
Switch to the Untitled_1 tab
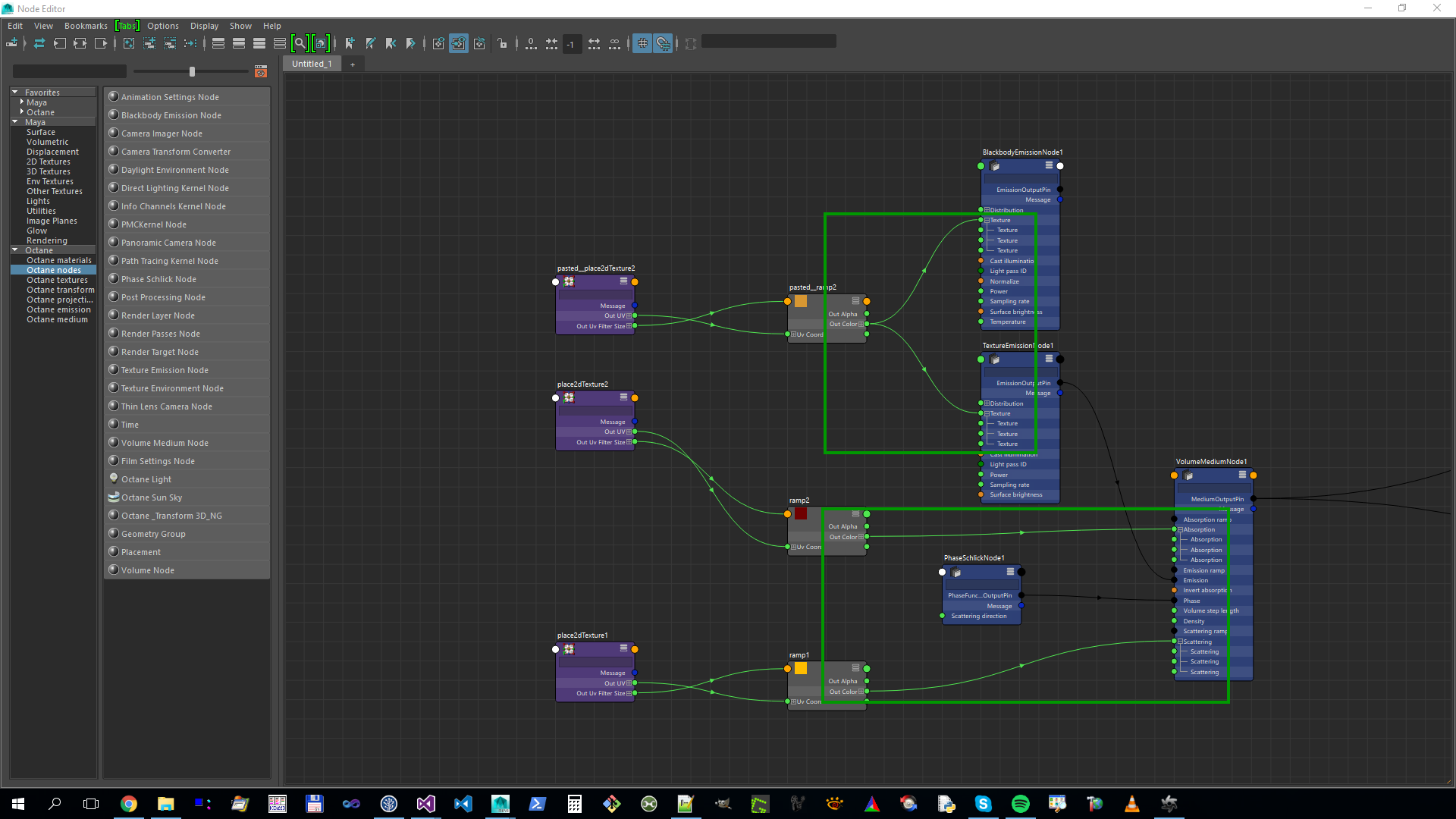(312, 64)
